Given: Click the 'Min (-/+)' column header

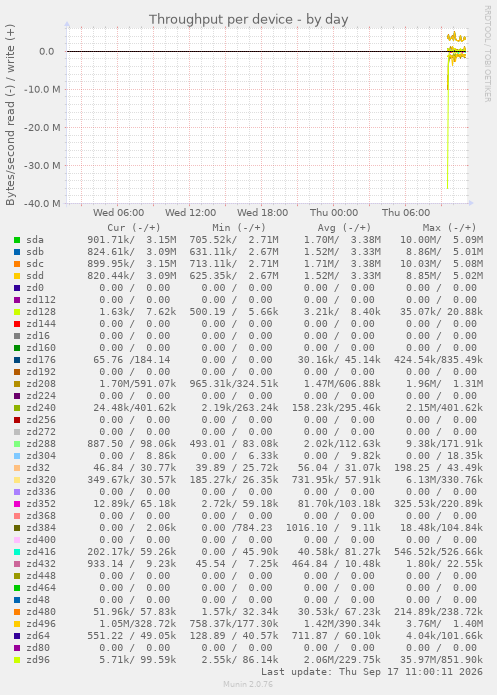Looking at the screenshot, I should coord(239,228).
